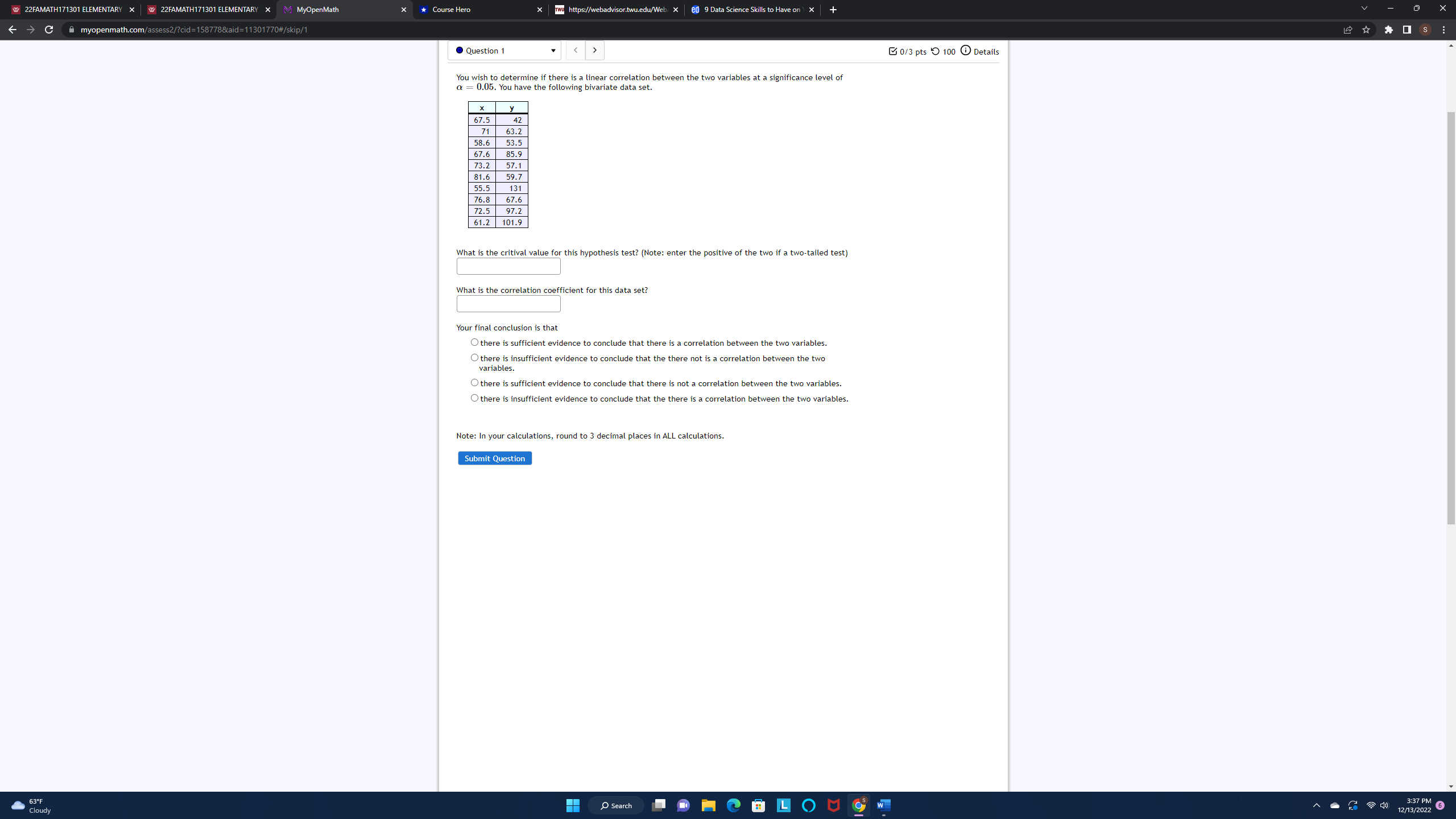Open the Chrome tab search chevron
The width and height of the screenshot is (1456, 819).
pos(1364,9)
